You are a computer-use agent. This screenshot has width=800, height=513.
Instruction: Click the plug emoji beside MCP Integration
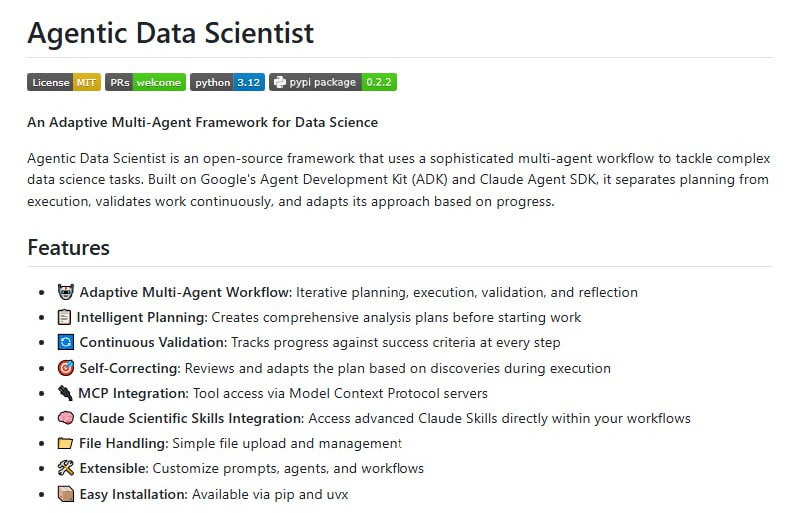point(66,393)
